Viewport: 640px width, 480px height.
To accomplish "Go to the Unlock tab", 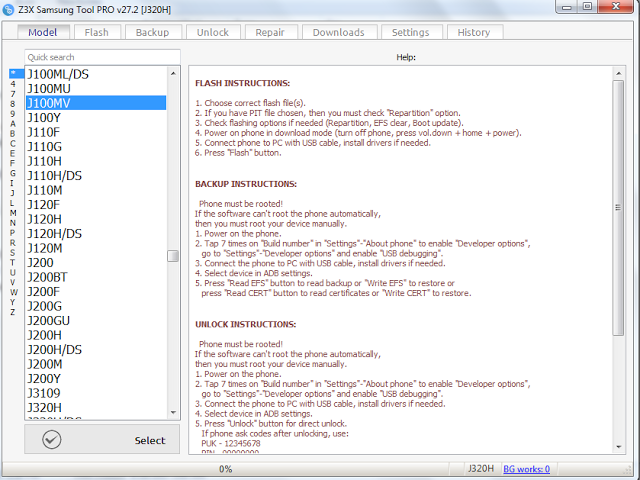I will [213, 32].
